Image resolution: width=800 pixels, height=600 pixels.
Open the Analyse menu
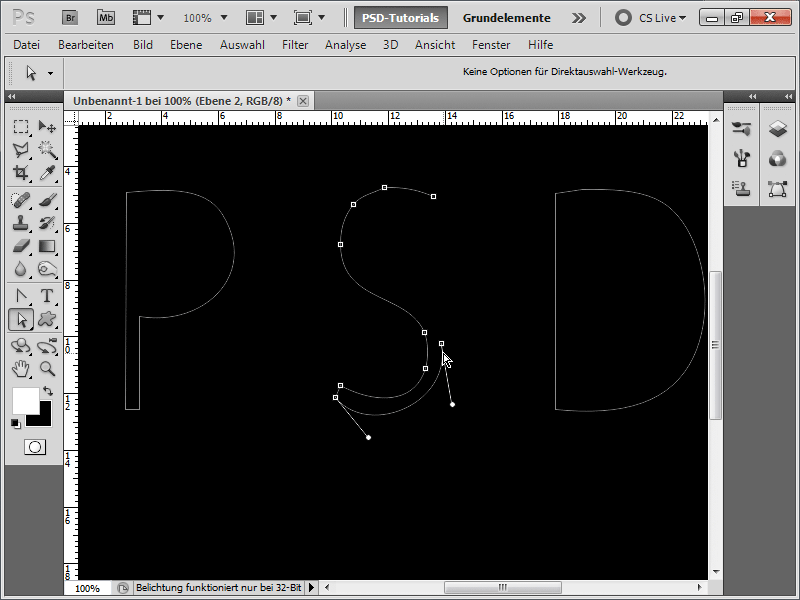point(345,45)
